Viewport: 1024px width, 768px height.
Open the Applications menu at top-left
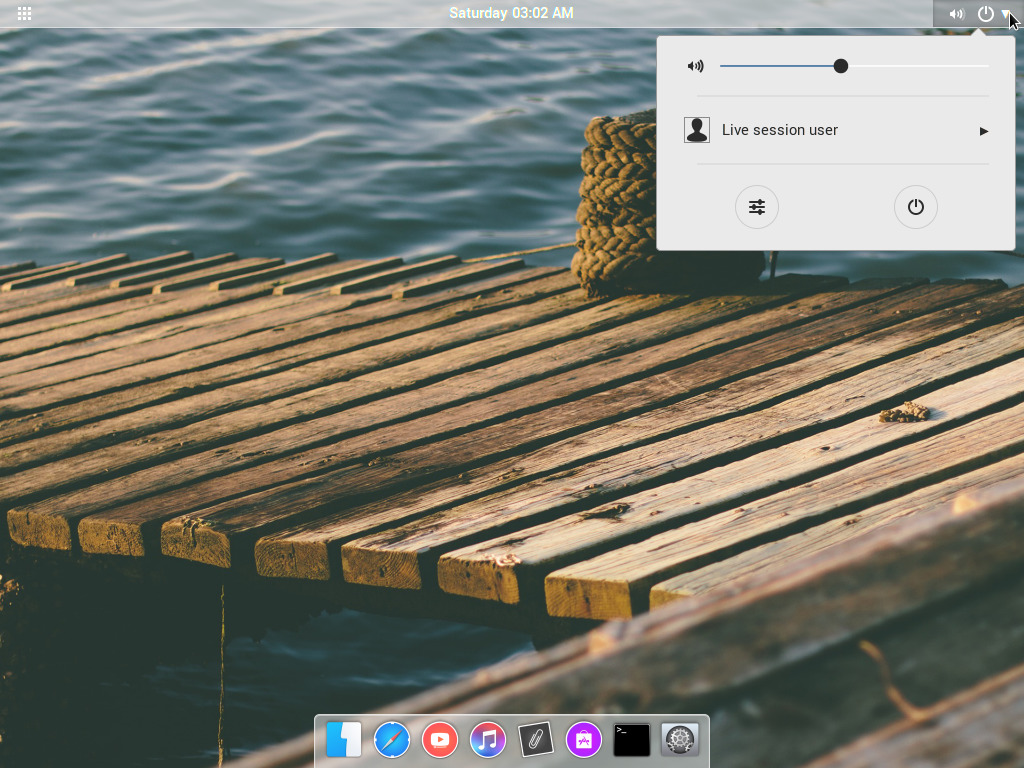[x=24, y=13]
